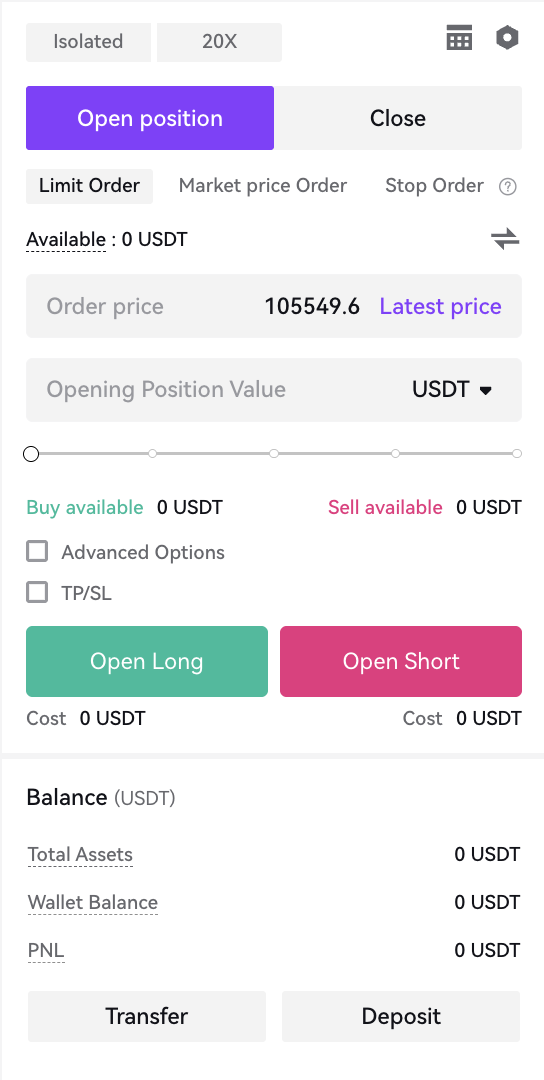Enable the Advanced Options checkbox

pos(37,552)
